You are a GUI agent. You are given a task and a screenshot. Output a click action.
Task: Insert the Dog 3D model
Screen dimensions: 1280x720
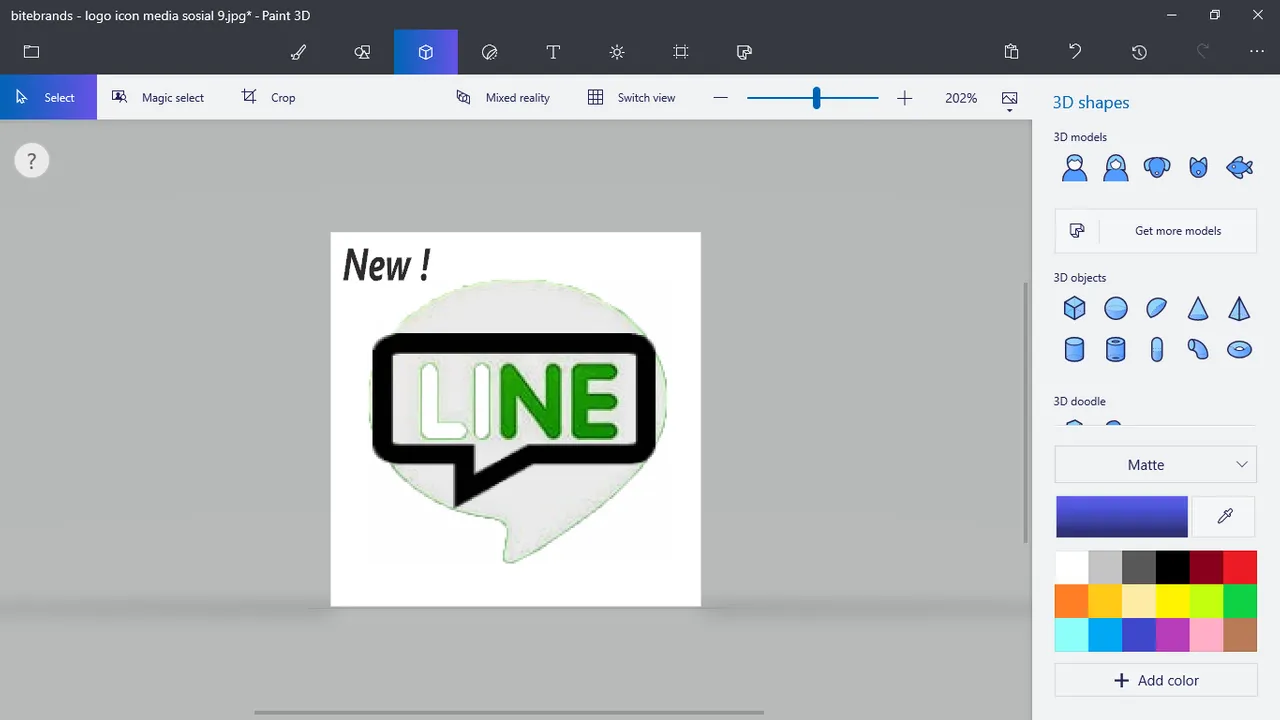point(1157,167)
